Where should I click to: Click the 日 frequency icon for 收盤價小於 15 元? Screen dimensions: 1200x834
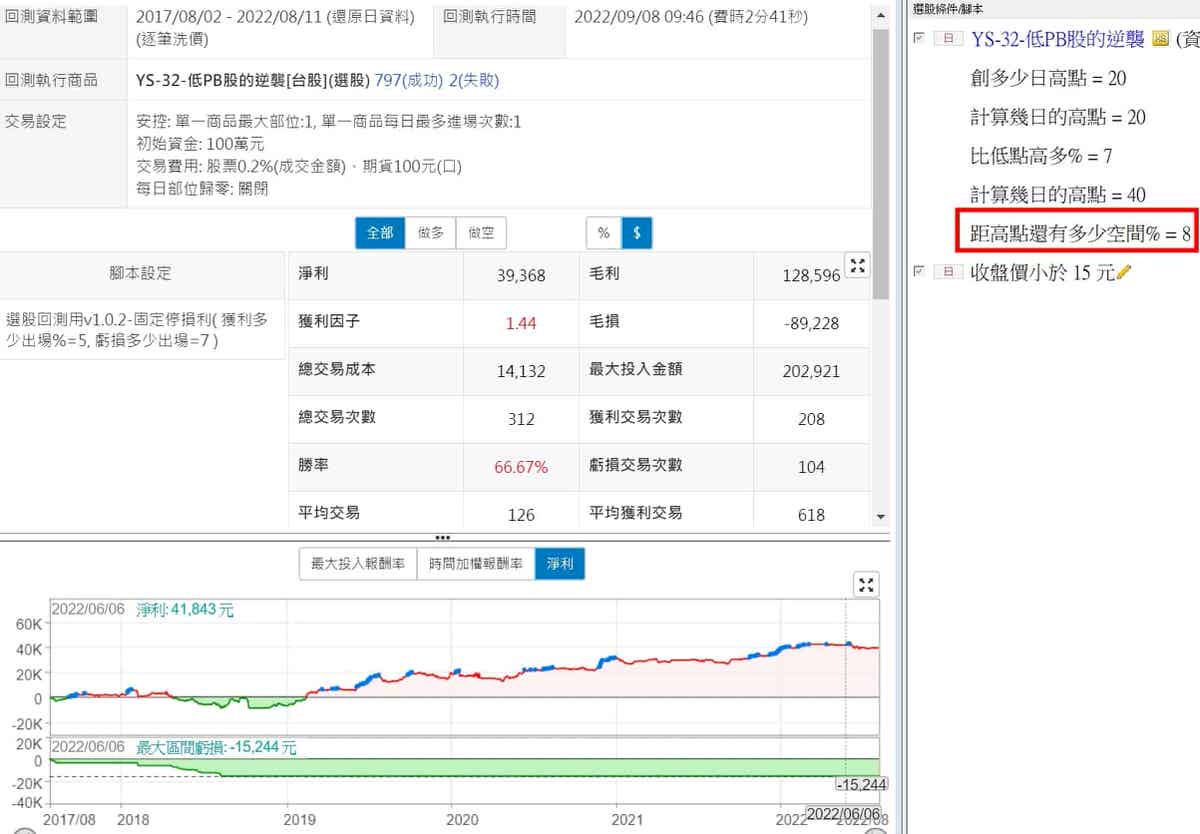tap(950, 272)
